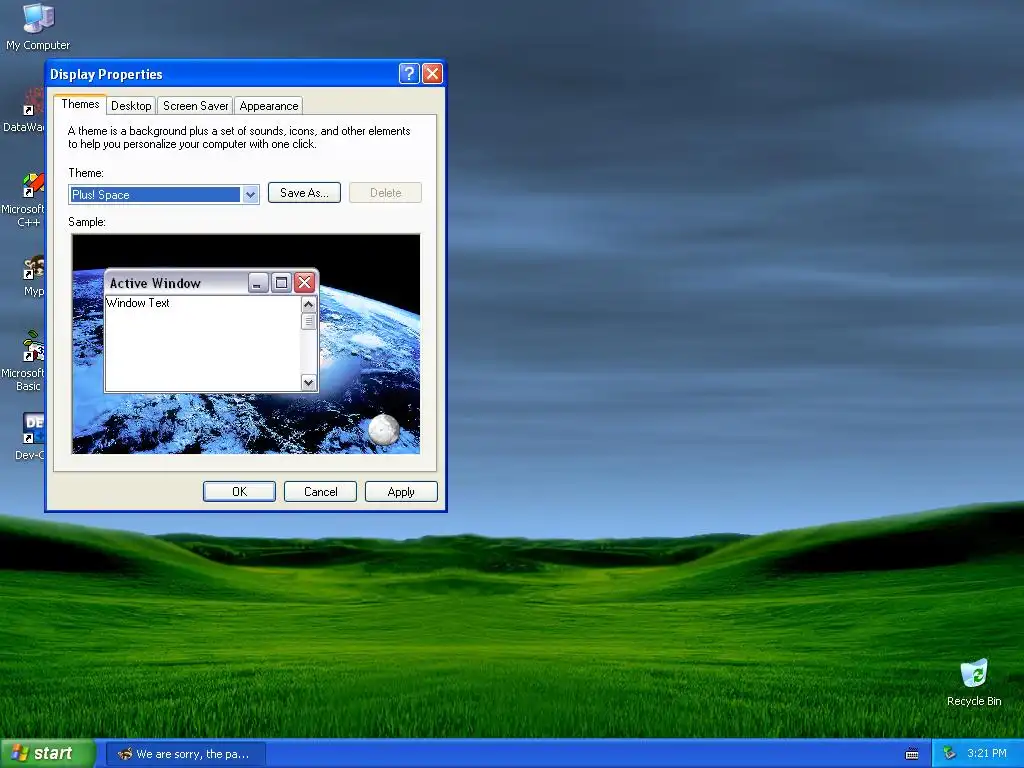Click the Apply button
This screenshot has height=768, width=1024.
(x=401, y=492)
